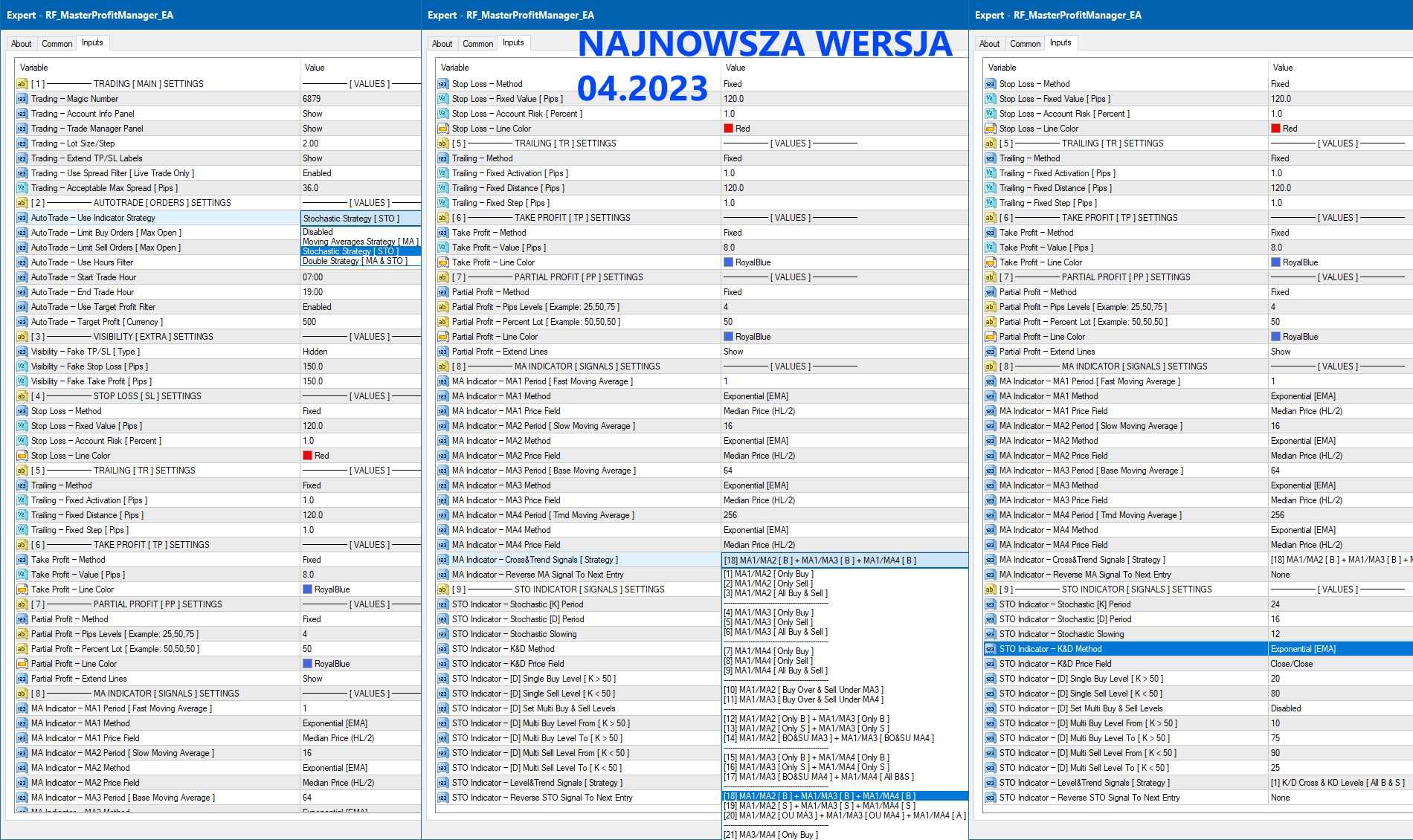
Task: Click the section icon for [2] AUTOTRADE [ORDERS] SETTINGS
Action: click(x=22, y=203)
